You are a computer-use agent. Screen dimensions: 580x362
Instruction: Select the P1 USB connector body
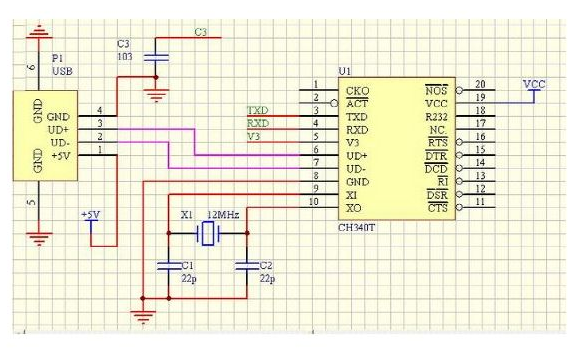[x=45, y=136]
